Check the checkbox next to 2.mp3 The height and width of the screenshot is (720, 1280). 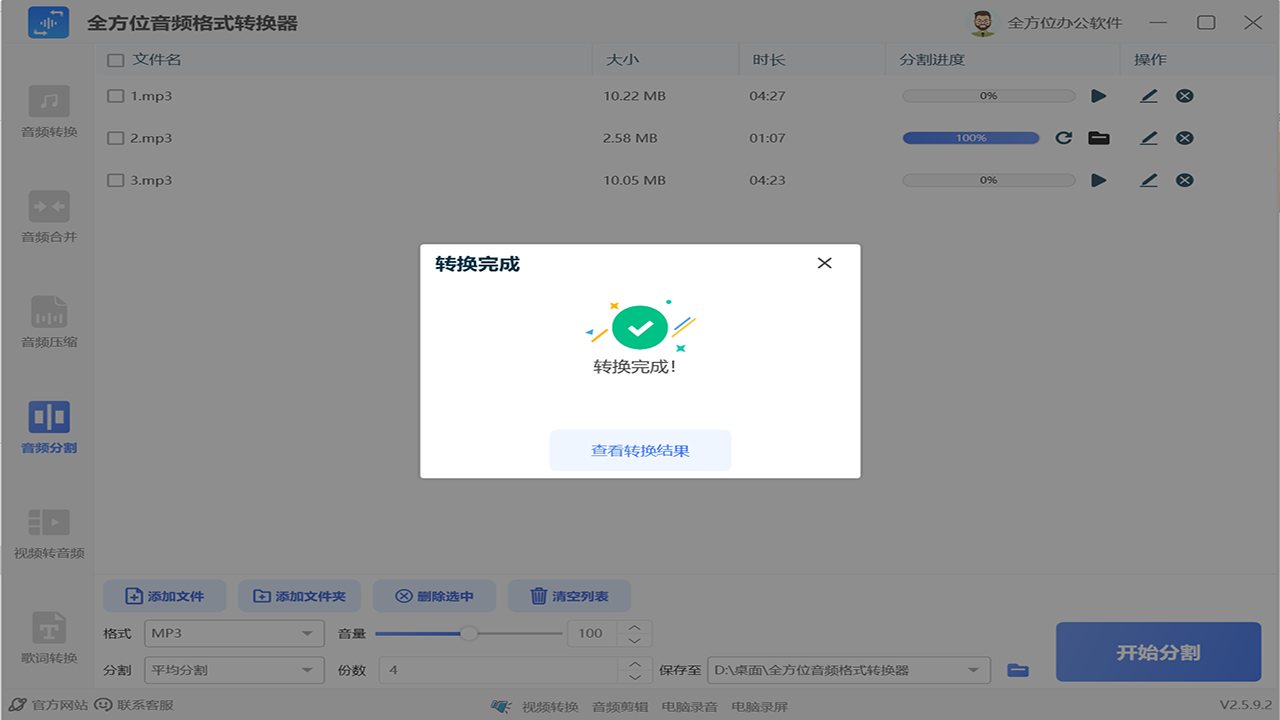click(114, 138)
